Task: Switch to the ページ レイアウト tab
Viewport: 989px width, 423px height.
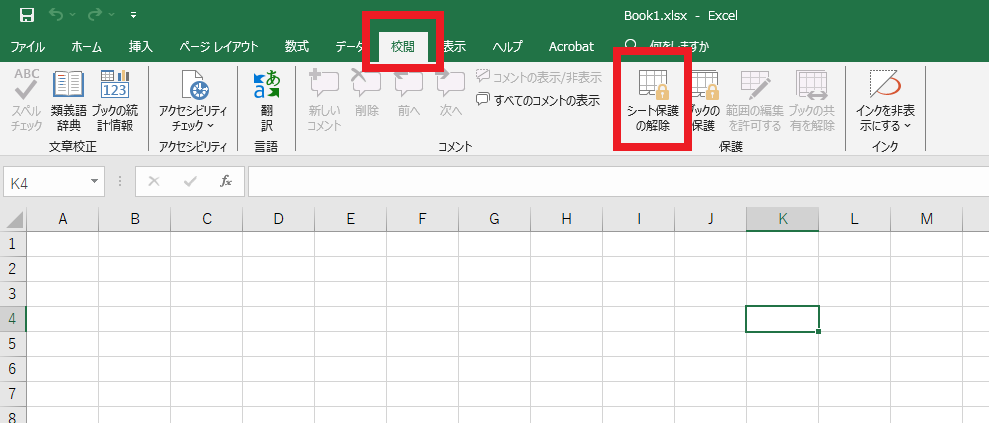Action: (x=219, y=47)
